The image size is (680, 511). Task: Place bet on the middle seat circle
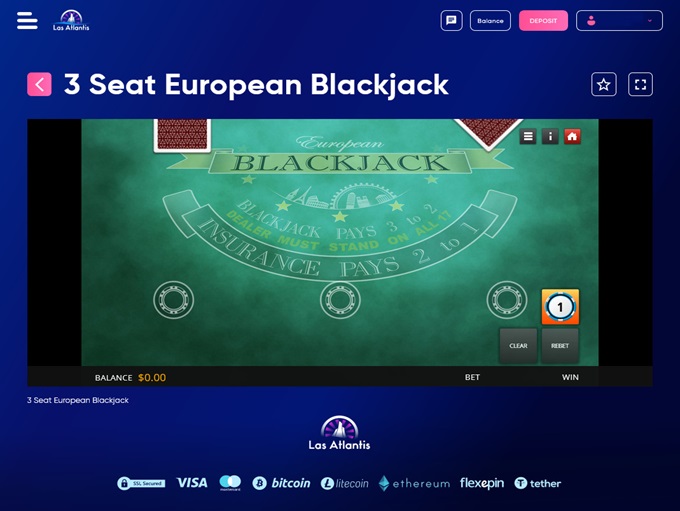(x=340, y=300)
